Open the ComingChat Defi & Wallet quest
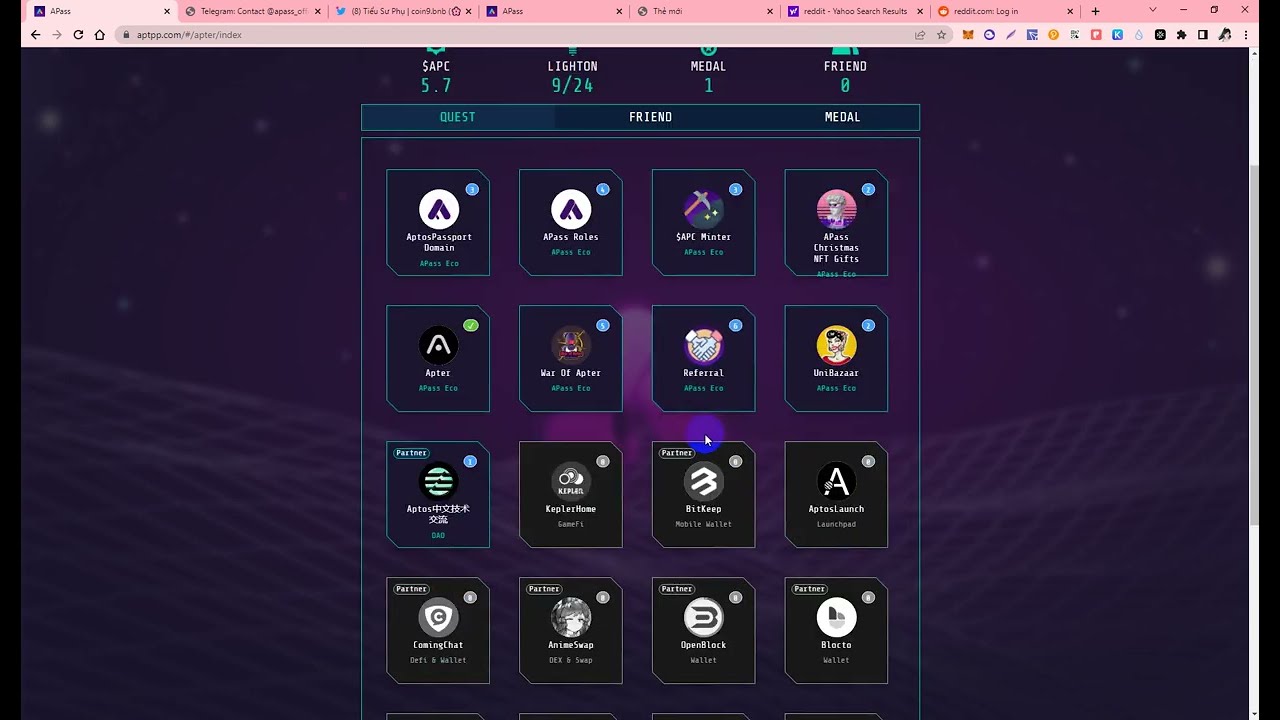This screenshot has height=720, width=1280. point(438,630)
